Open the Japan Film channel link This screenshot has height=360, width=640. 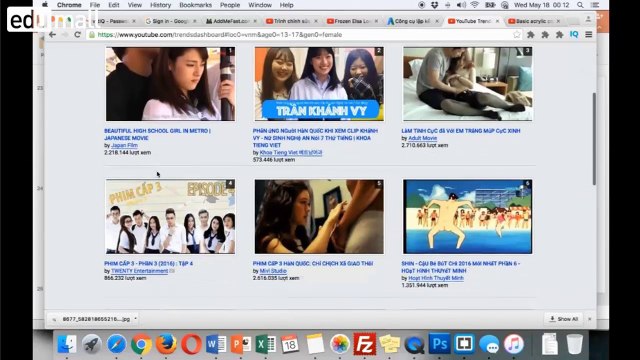pos(124,145)
